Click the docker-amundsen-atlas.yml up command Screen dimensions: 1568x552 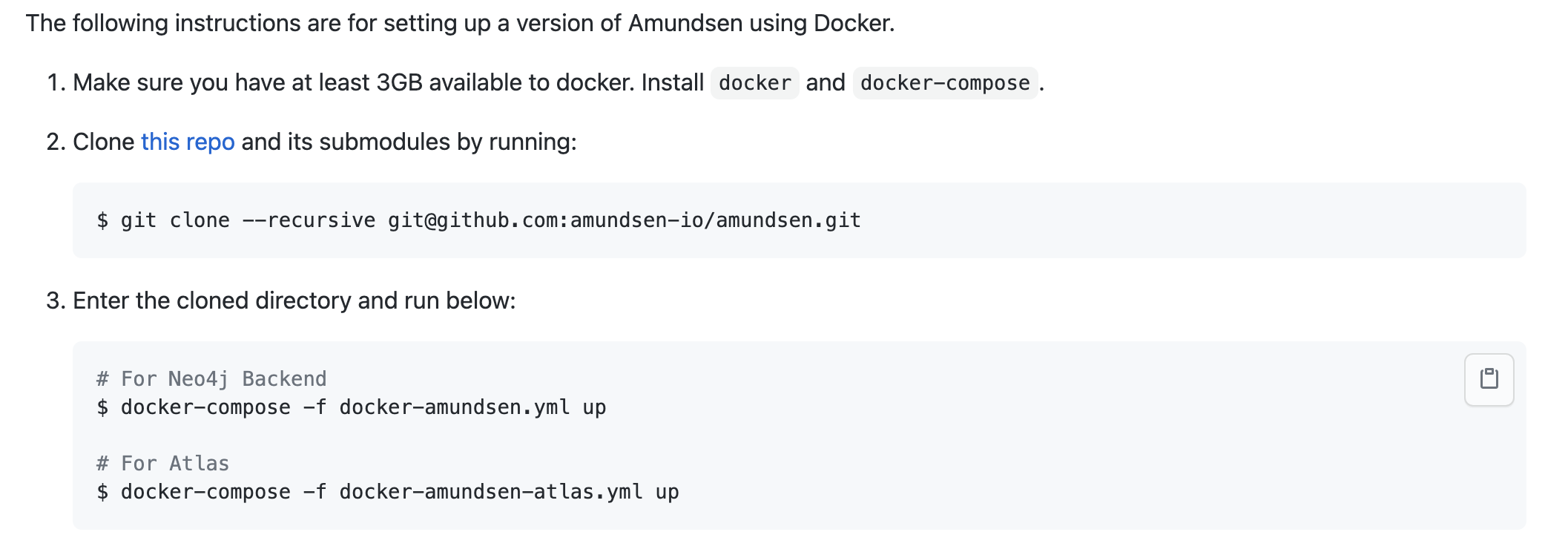388,492
